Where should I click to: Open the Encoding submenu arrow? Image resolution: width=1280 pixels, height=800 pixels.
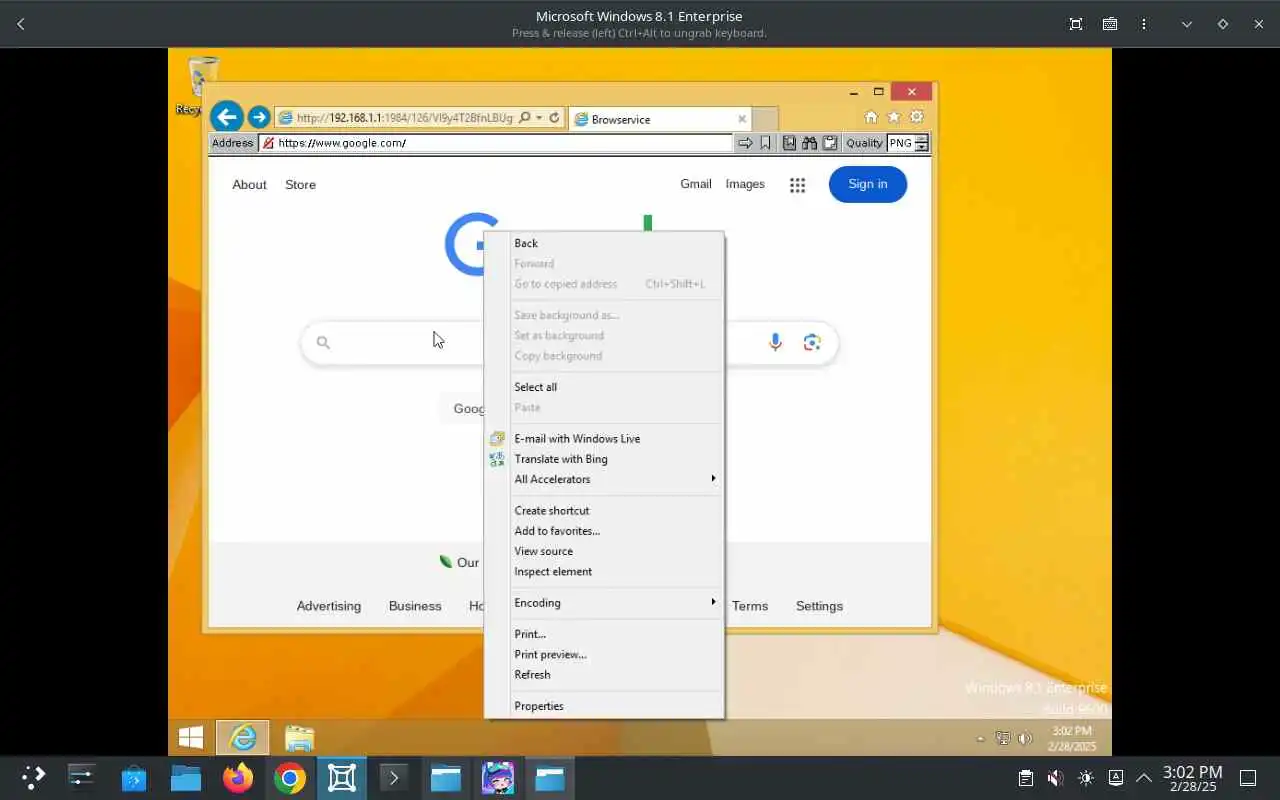pos(713,601)
